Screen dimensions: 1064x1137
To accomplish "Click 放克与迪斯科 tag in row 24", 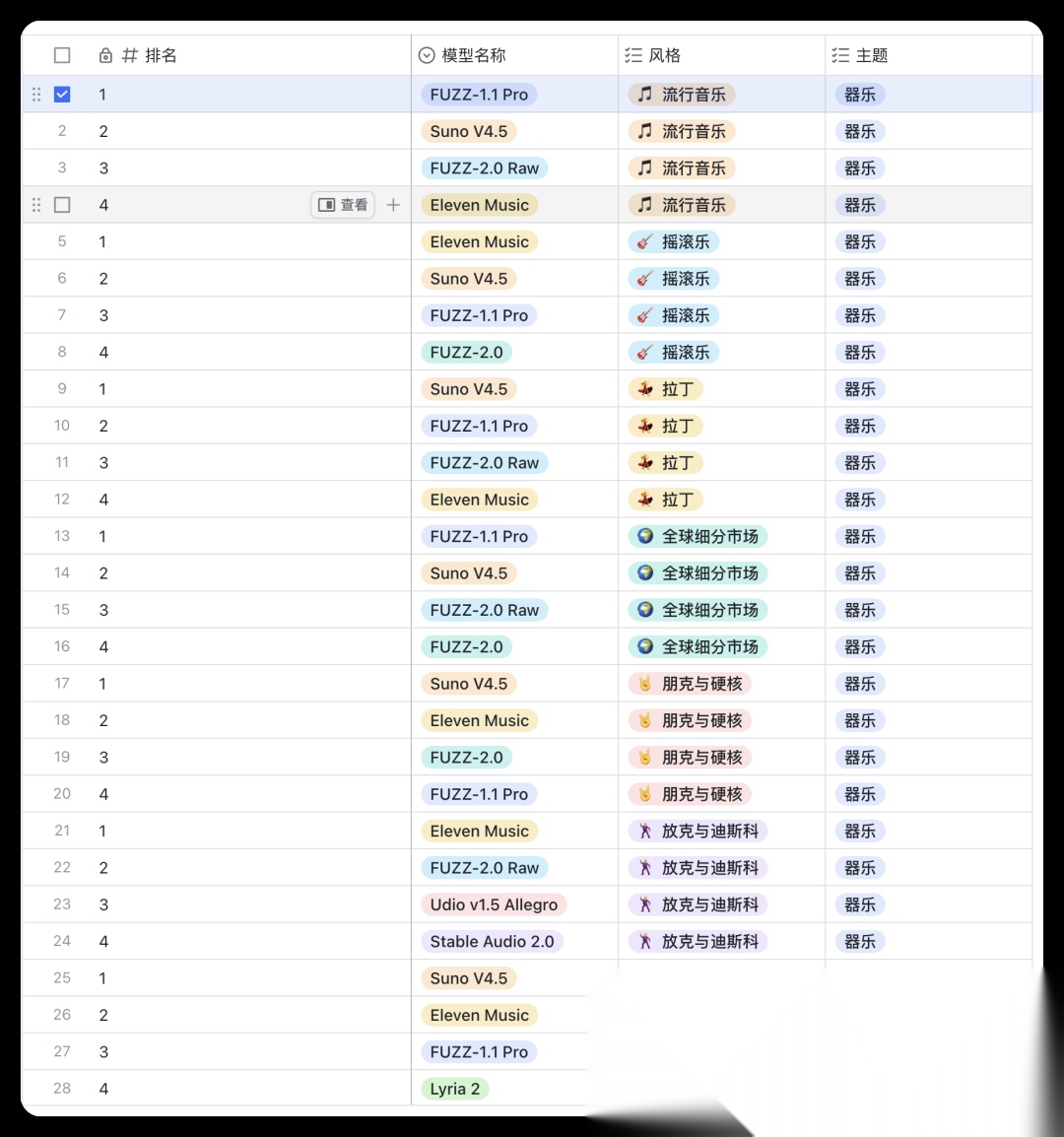I will click(x=698, y=941).
